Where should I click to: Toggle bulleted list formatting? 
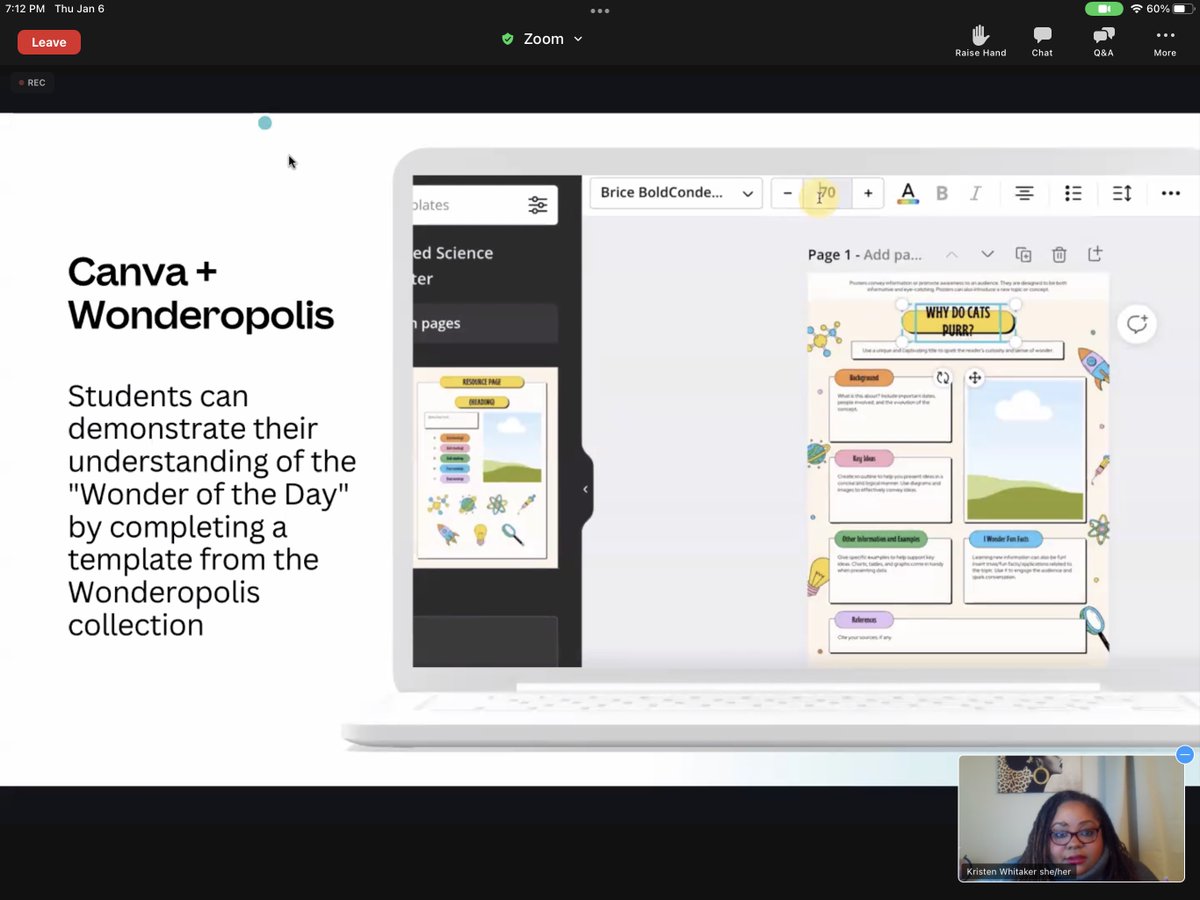(1073, 193)
